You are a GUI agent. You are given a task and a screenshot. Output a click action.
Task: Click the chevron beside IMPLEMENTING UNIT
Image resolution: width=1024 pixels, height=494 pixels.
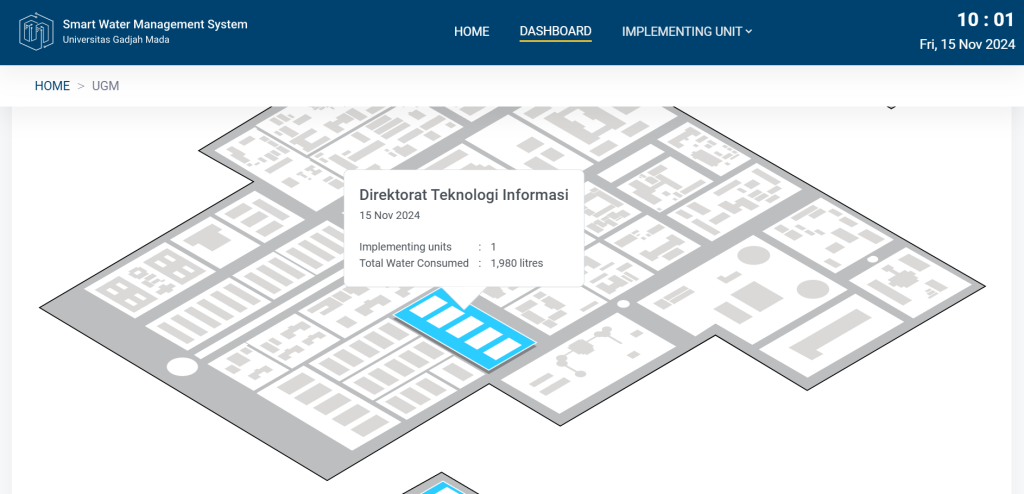point(749,32)
